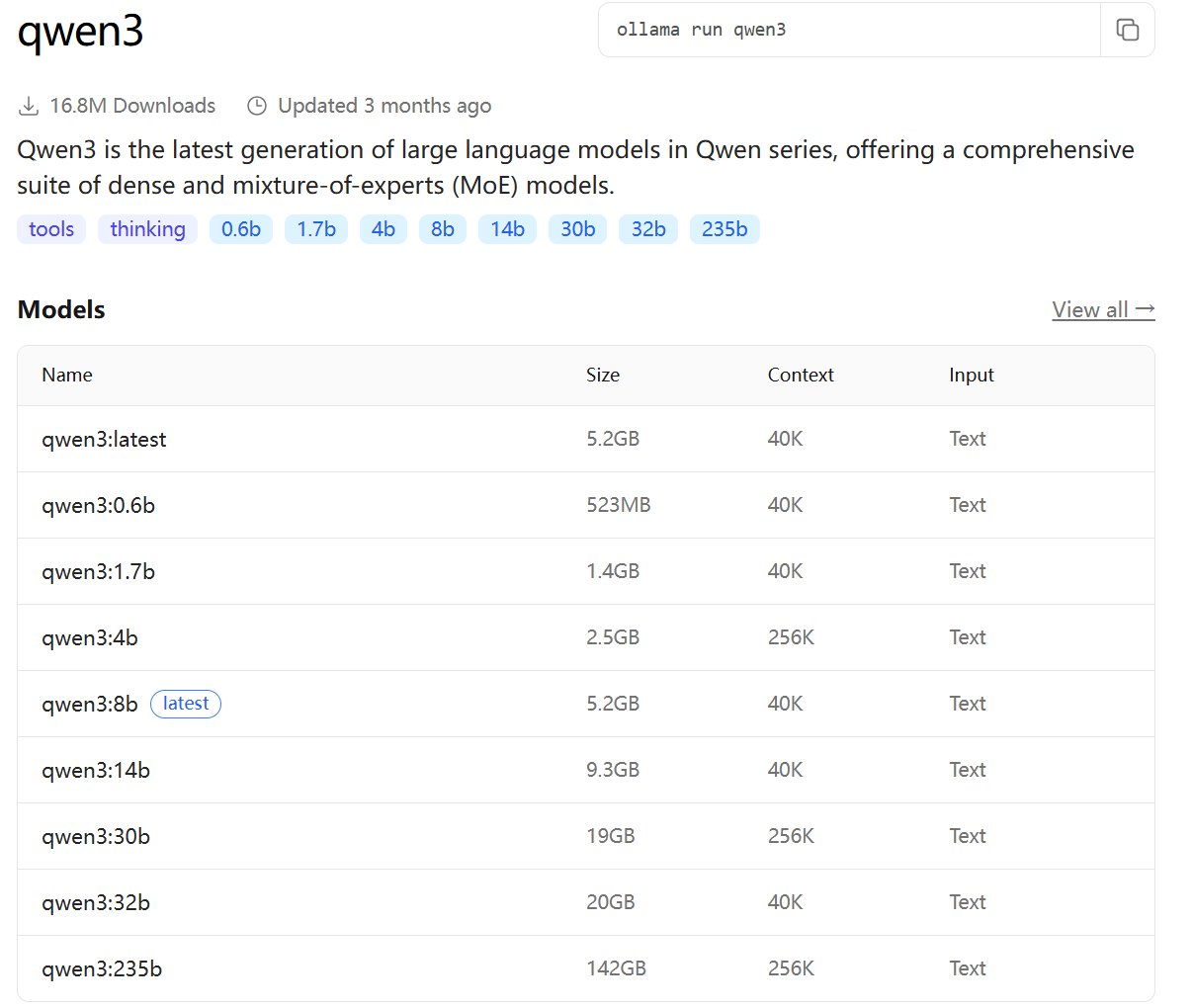Screen dimensions: 1193x1008
Task: Click the 19GB size value
Action: 611,836
